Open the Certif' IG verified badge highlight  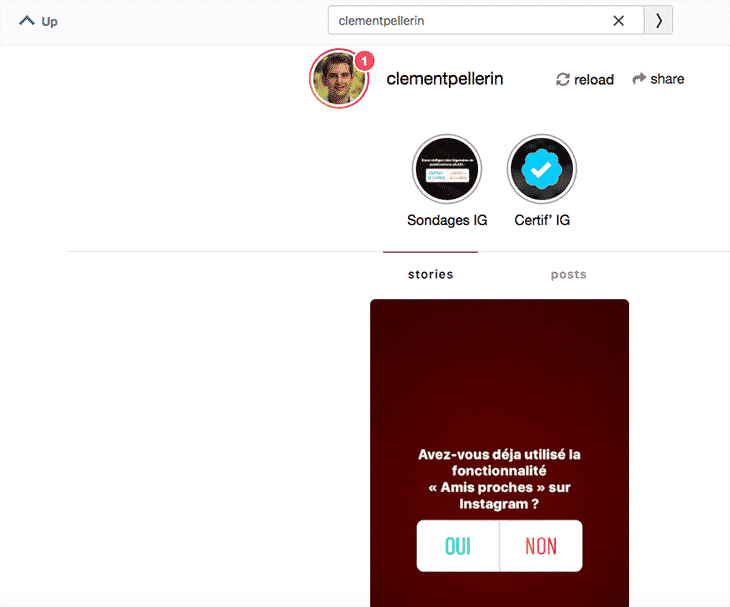point(541,169)
